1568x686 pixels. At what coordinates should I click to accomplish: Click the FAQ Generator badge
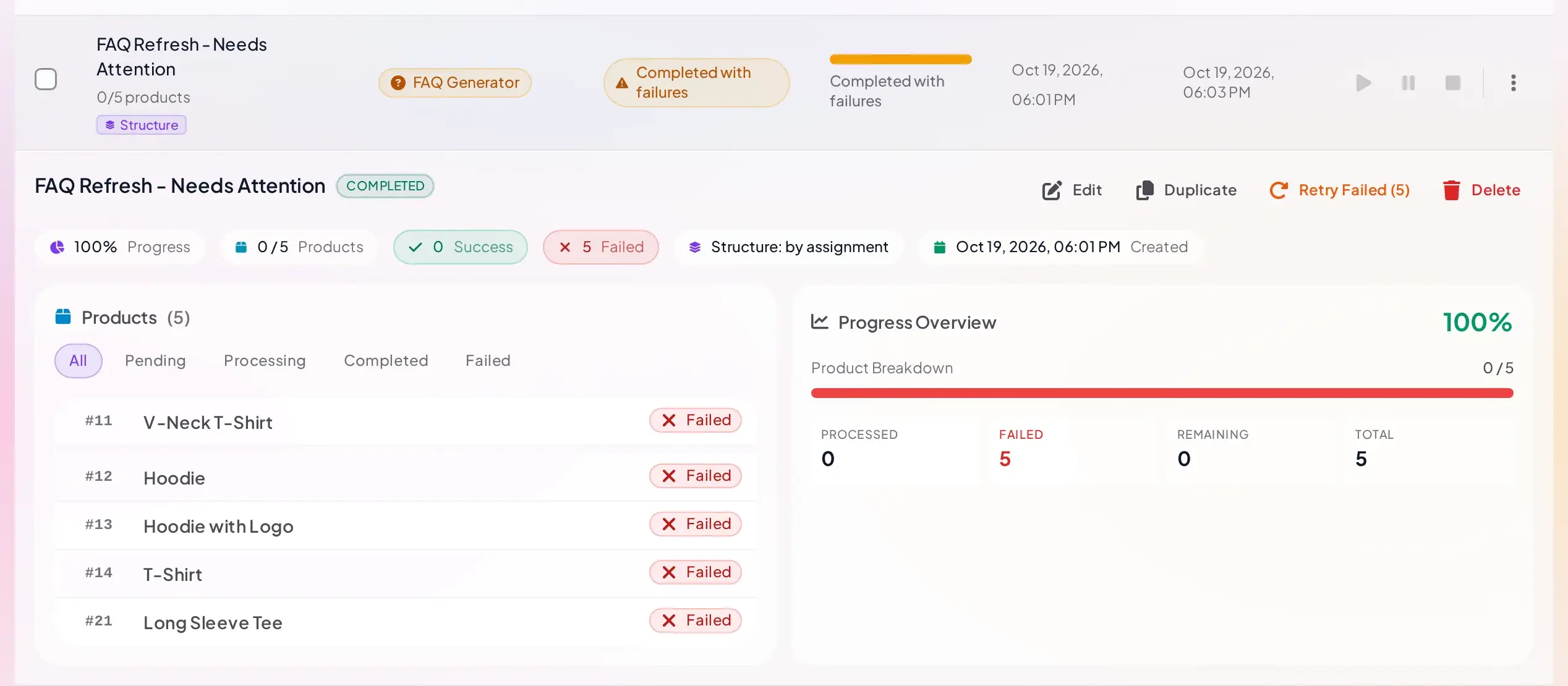(x=455, y=83)
